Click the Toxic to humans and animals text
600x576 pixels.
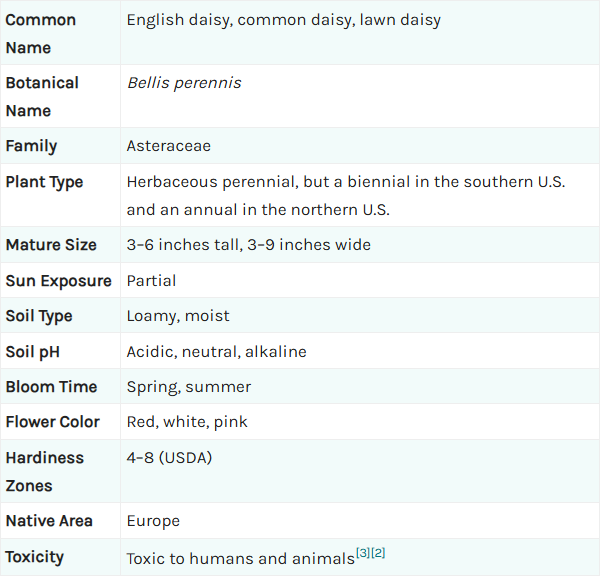[241, 559]
